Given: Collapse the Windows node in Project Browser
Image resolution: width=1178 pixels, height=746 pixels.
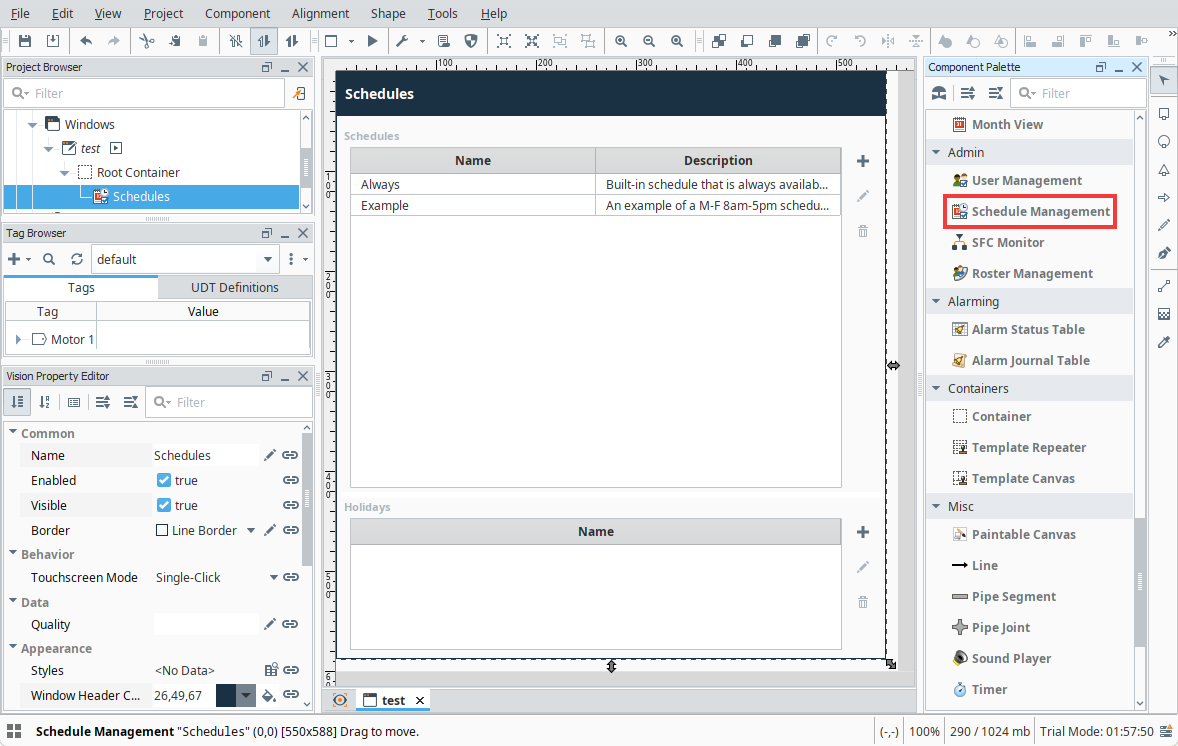Looking at the screenshot, I should coord(32,125).
